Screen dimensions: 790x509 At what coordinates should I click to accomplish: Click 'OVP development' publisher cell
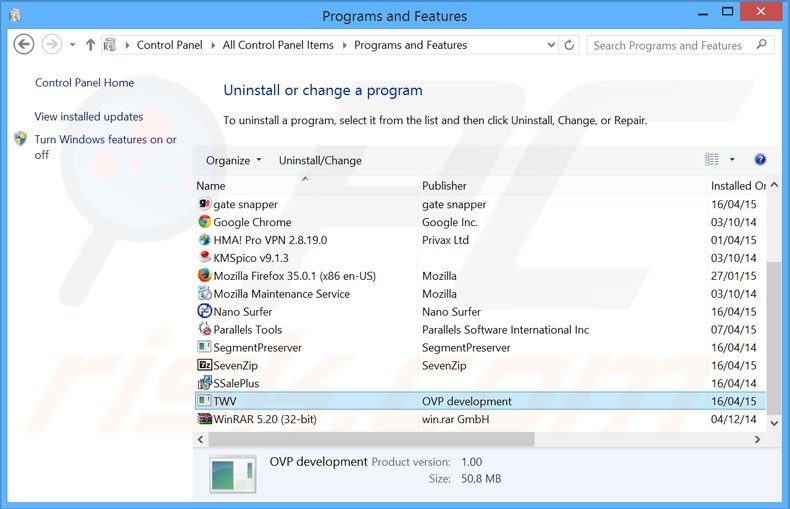(467, 401)
